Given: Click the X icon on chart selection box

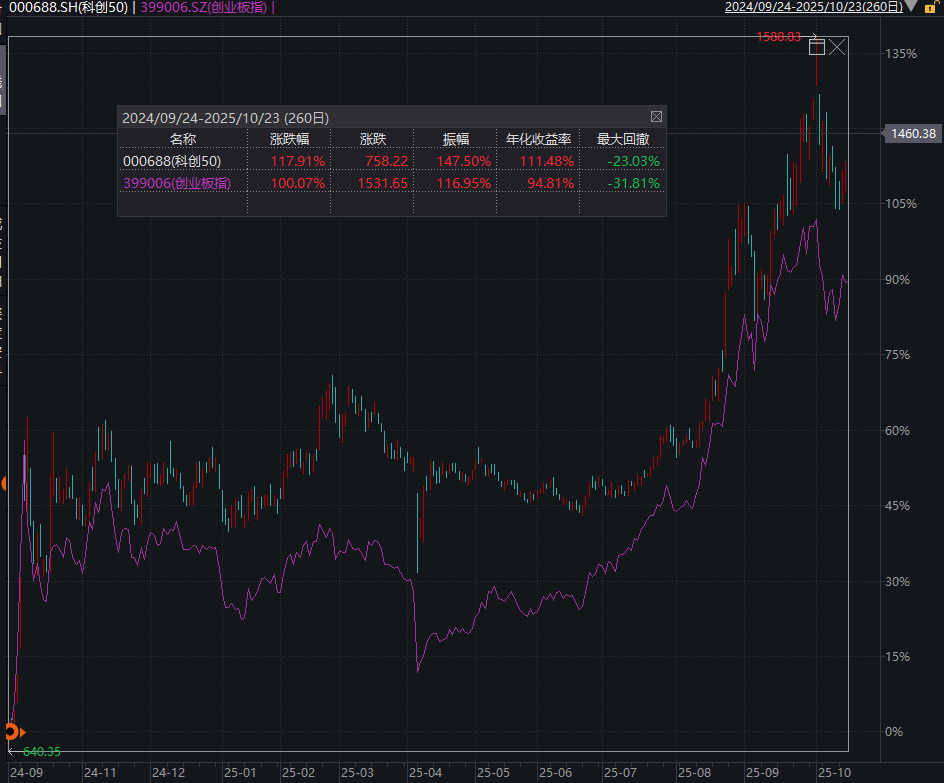Looking at the screenshot, I should pyautogui.click(x=838, y=46).
